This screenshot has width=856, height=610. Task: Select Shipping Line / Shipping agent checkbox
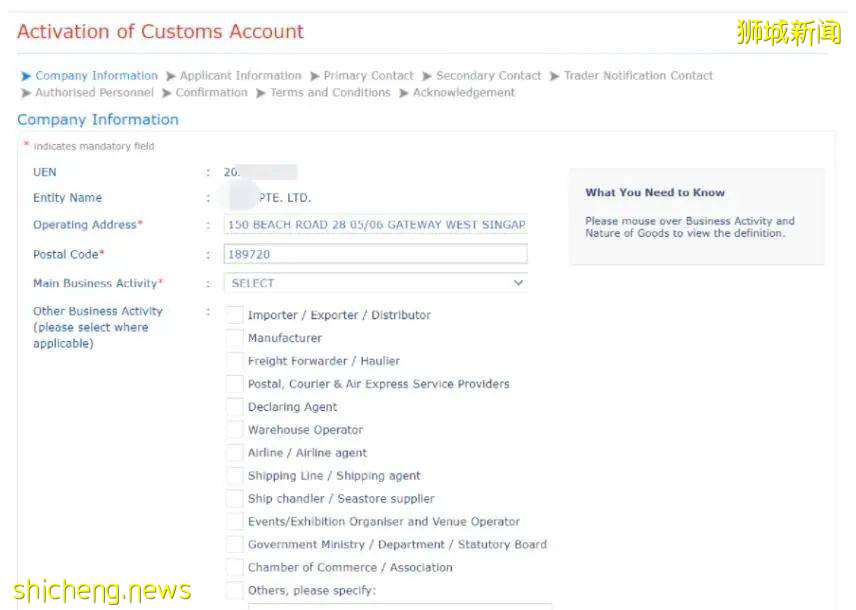[x=235, y=476]
